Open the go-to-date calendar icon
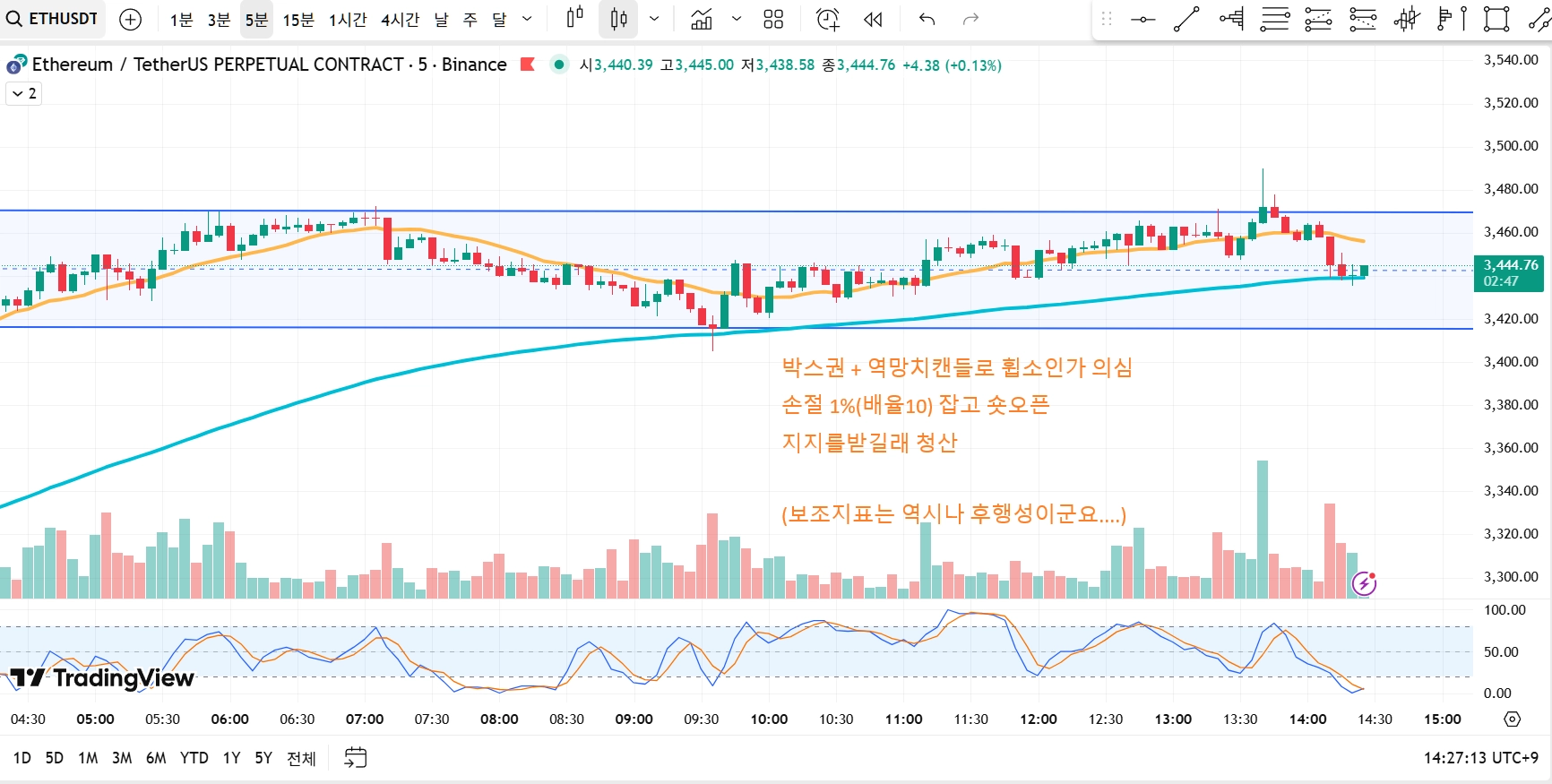The width and height of the screenshot is (1552, 784). [x=356, y=758]
